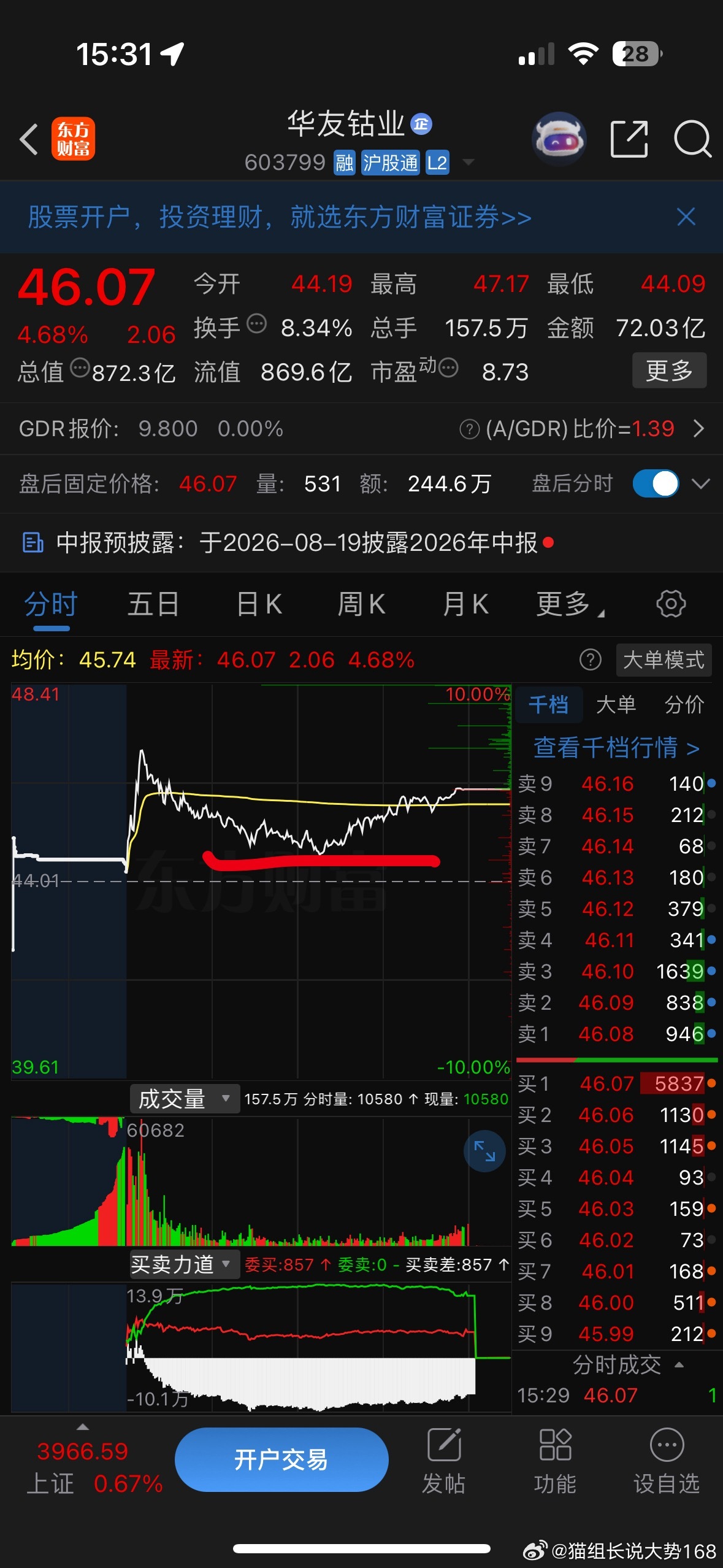Tap the 卖9 46.16 order row
Image resolution: width=723 pixels, height=1568 pixels.
pos(616,784)
